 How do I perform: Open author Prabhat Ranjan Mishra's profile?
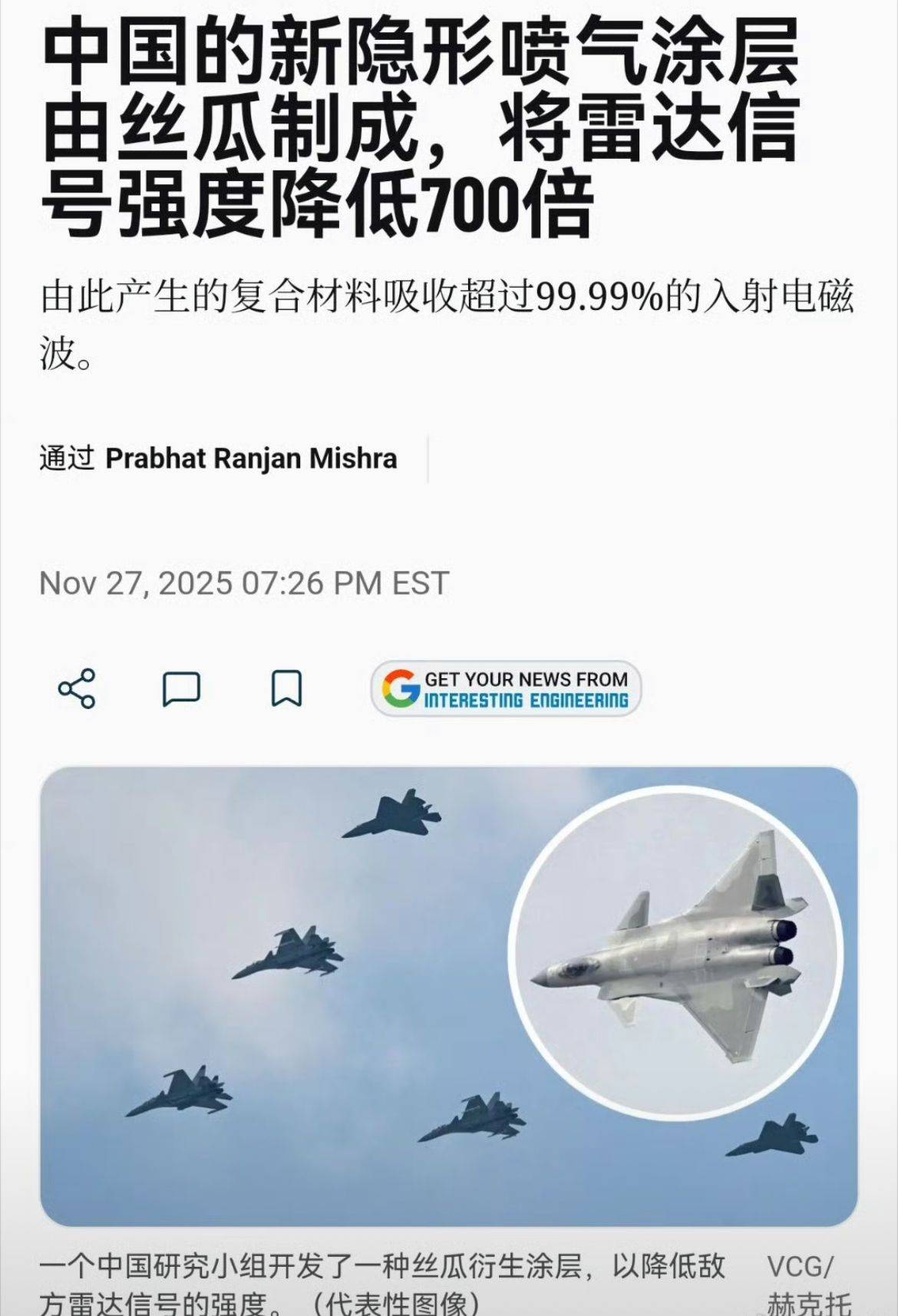click(251, 458)
